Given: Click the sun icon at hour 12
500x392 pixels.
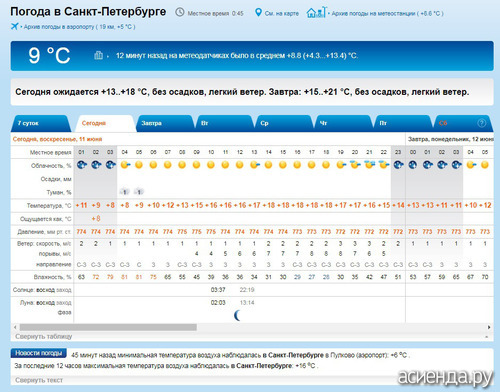Looking at the screenshot, I should coord(240,165).
